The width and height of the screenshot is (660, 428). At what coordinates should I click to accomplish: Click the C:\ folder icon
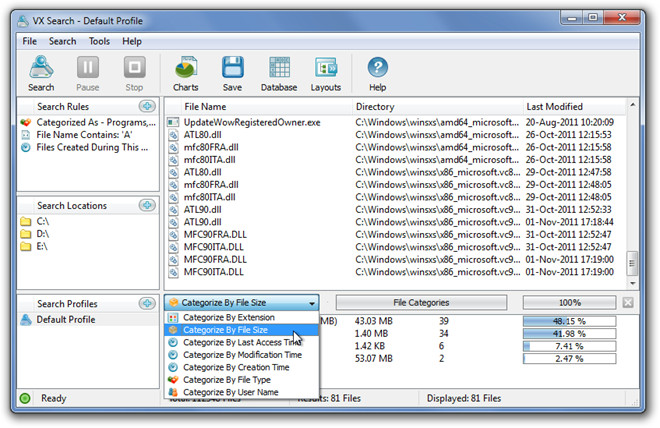pyautogui.click(x=26, y=221)
